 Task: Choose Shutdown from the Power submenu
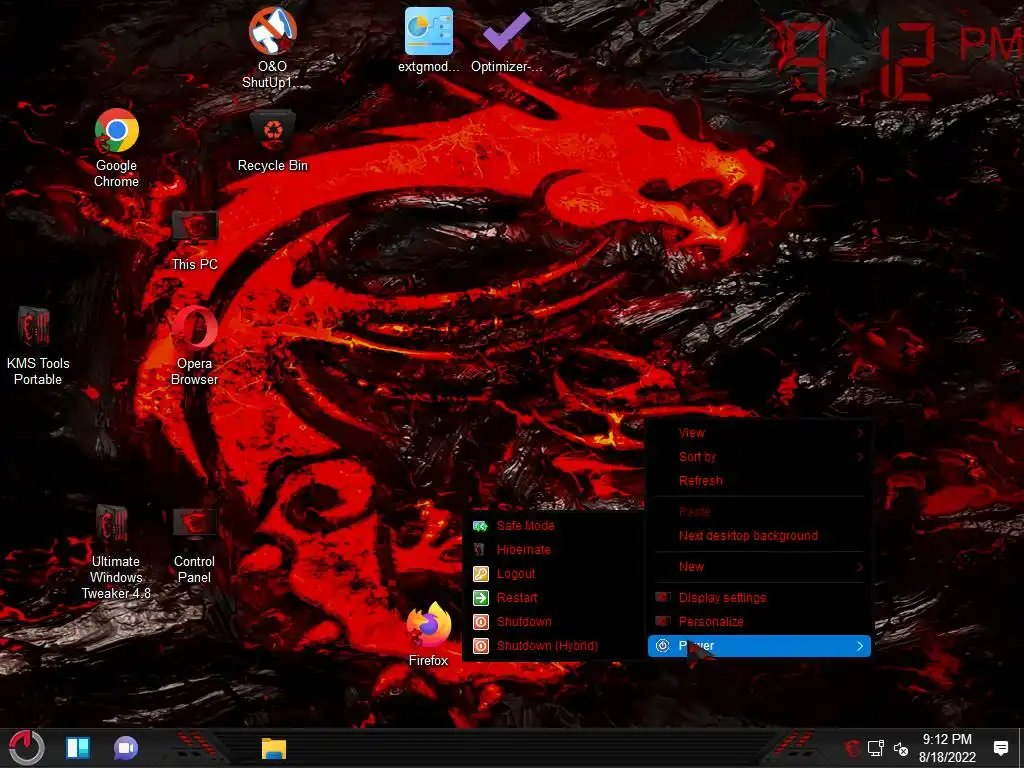pos(554,622)
